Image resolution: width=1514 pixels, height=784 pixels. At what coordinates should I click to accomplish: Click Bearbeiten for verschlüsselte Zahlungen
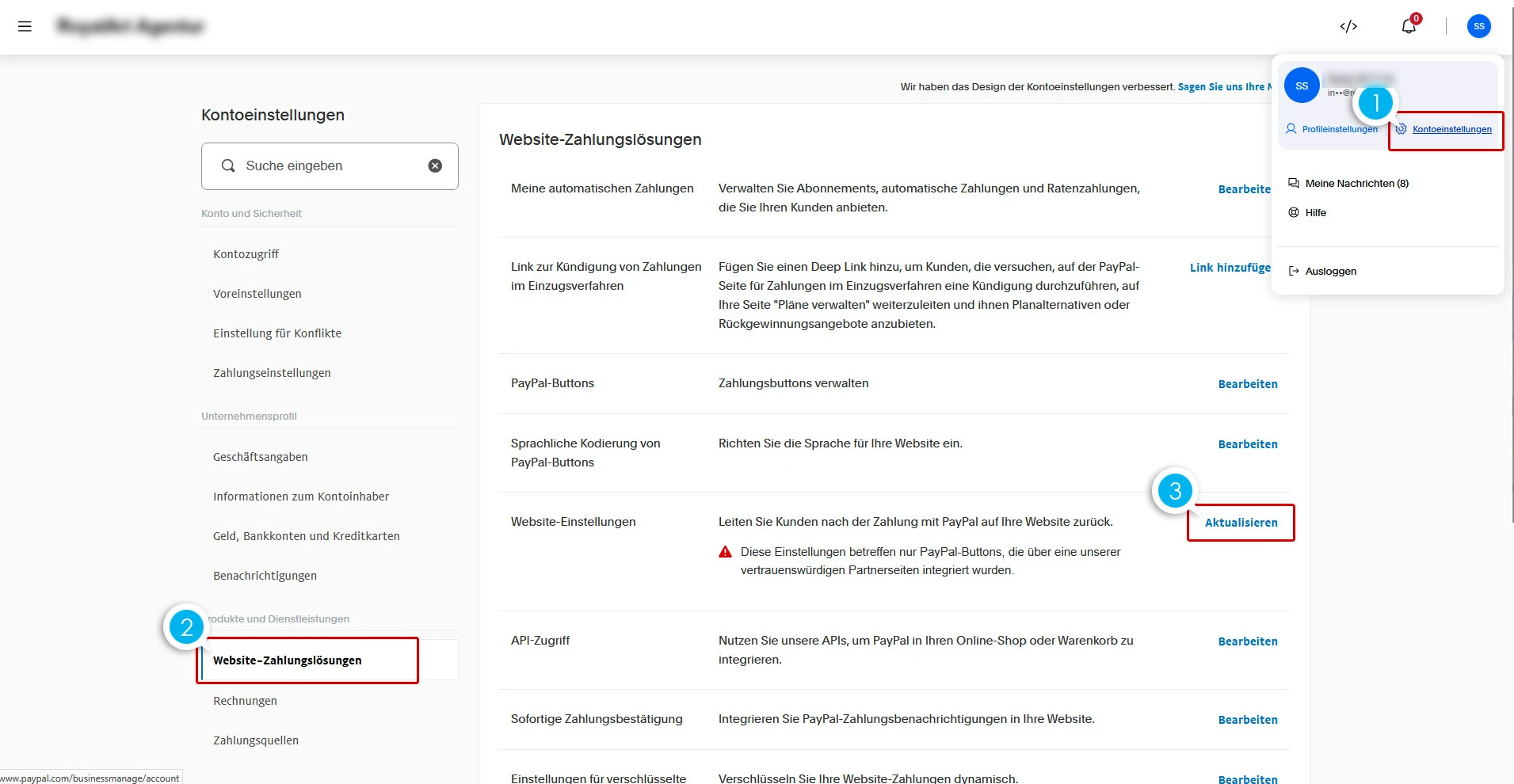(x=1248, y=779)
